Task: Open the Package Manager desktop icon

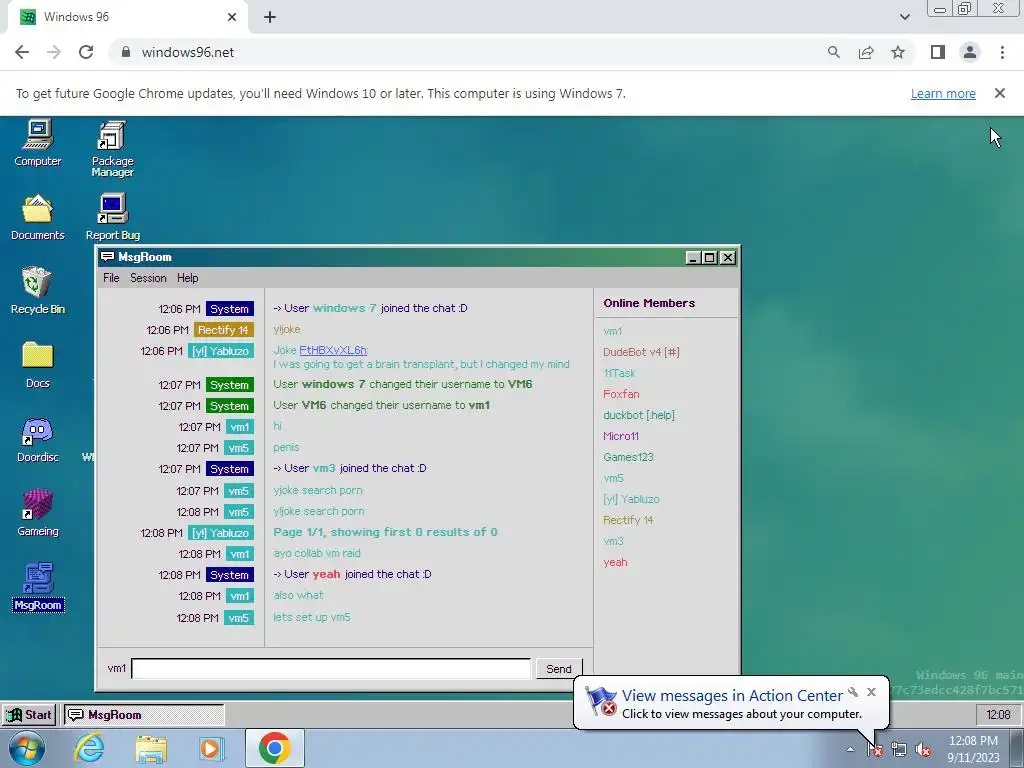Action: (x=112, y=149)
